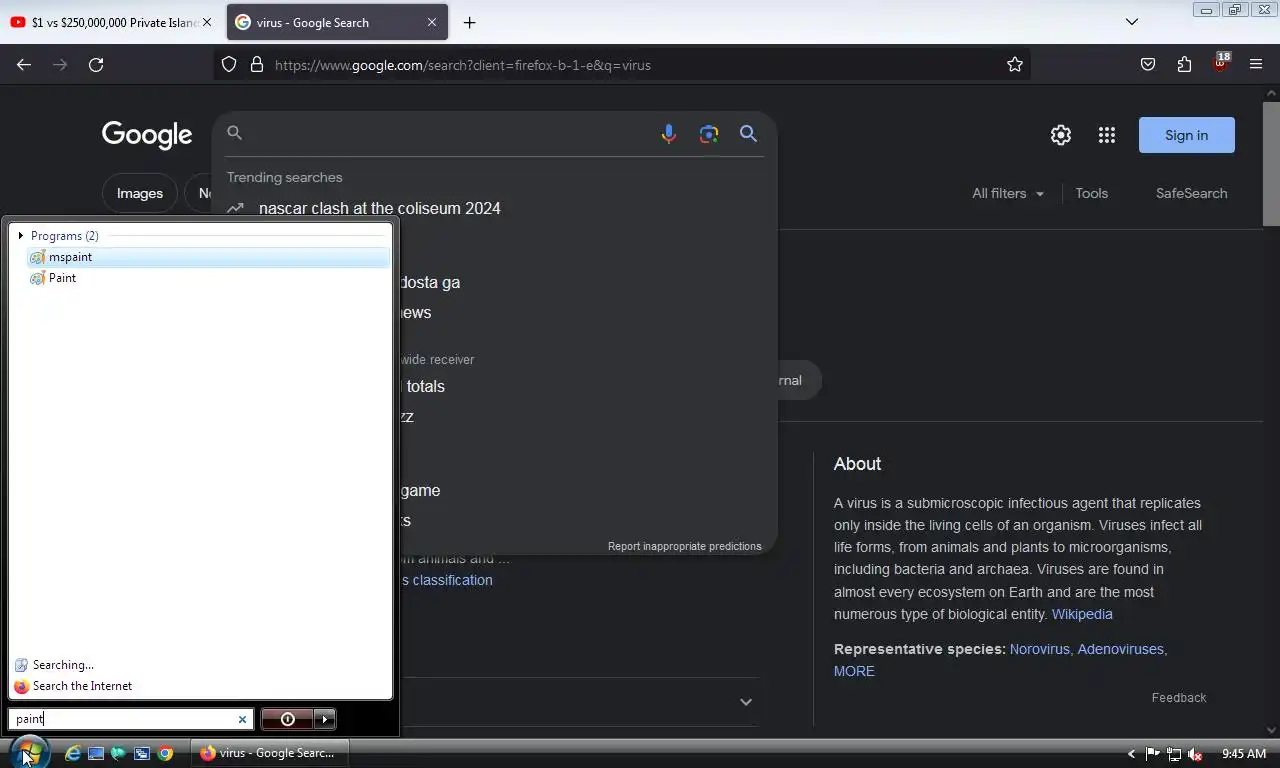The height and width of the screenshot is (768, 1280).
Task: Click the uBlock Origin extension badge
Action: [1220, 65]
